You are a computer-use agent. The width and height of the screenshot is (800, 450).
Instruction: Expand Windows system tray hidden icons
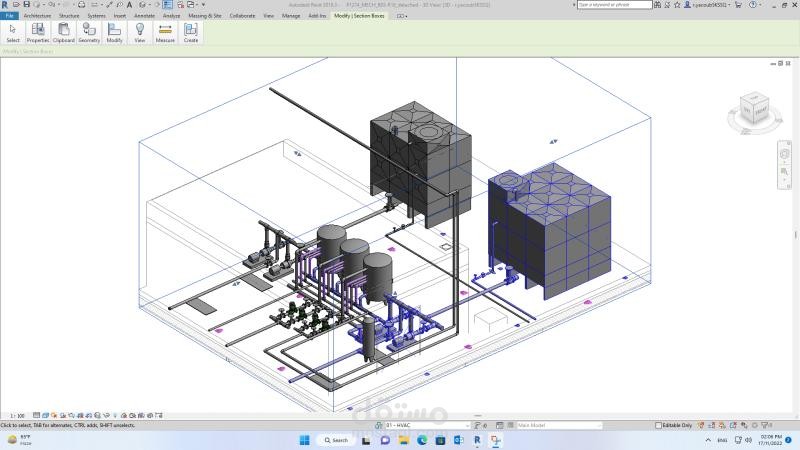[x=708, y=440]
